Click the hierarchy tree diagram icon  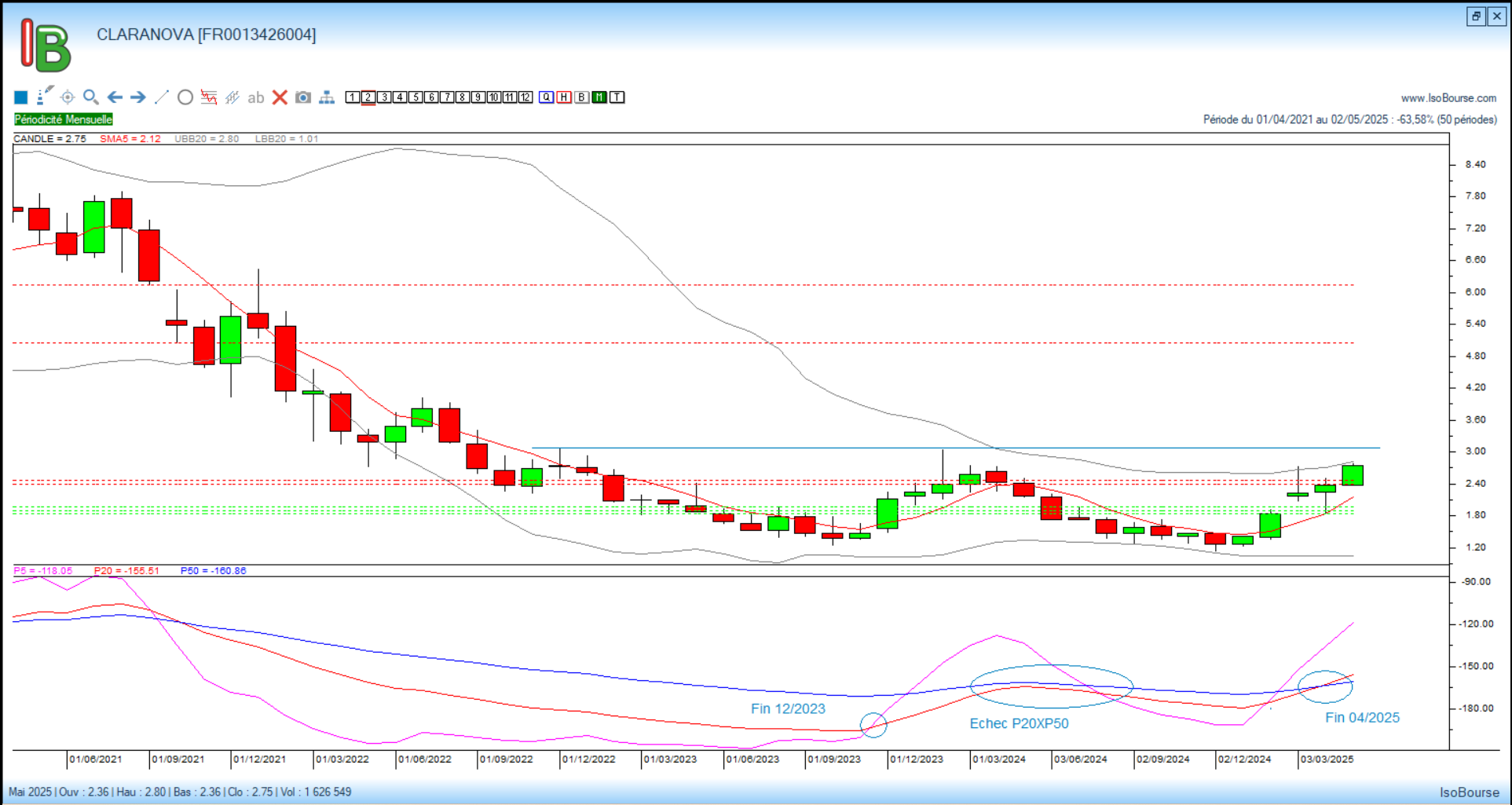tap(327, 97)
